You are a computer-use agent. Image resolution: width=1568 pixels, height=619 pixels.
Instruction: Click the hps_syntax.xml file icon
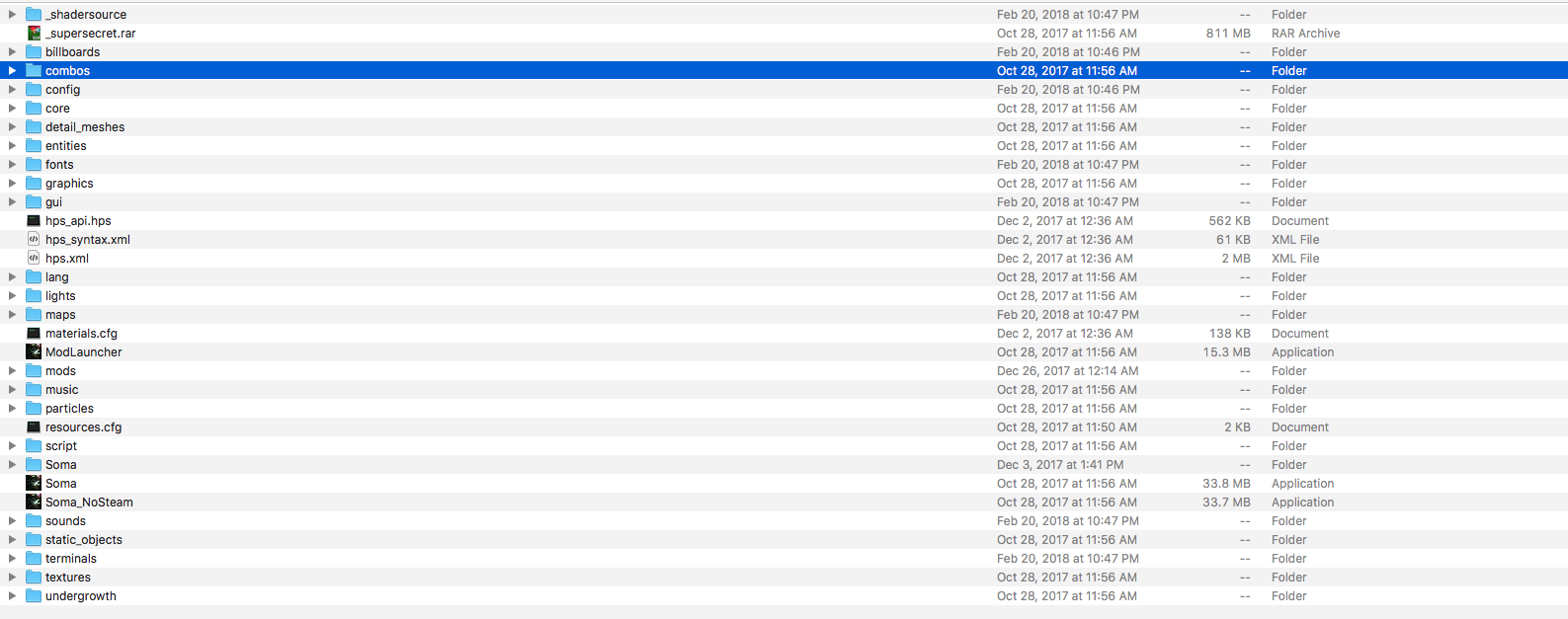click(34, 240)
